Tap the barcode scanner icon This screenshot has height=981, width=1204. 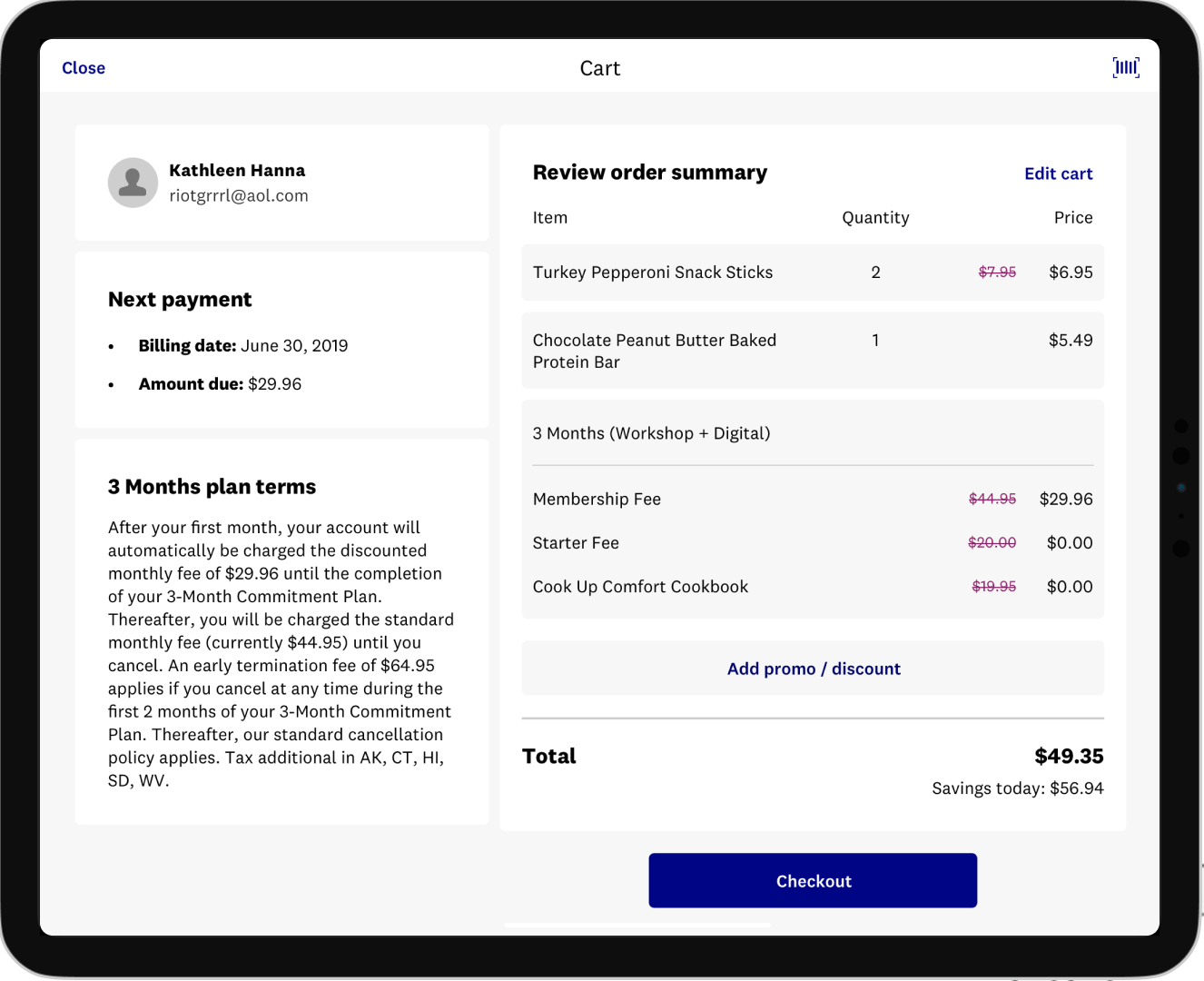1125,67
